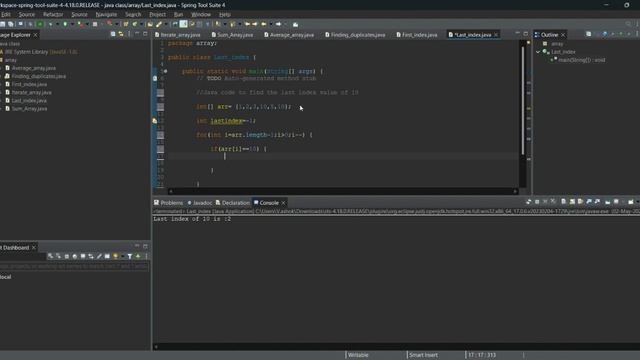Click the Terminate square icon in Console toolbar
640x360 pixels.
537,202
